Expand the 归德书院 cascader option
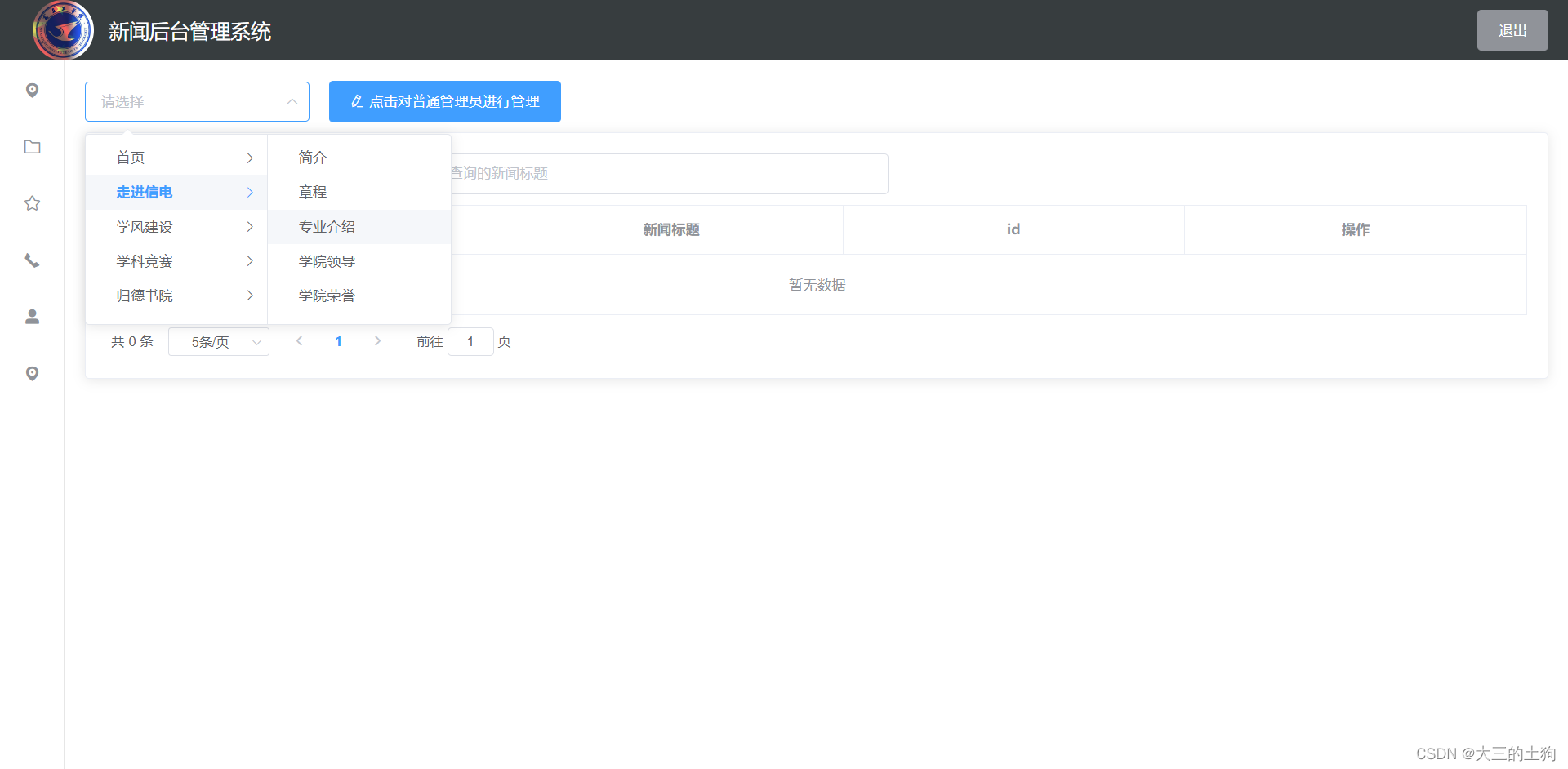 click(176, 296)
